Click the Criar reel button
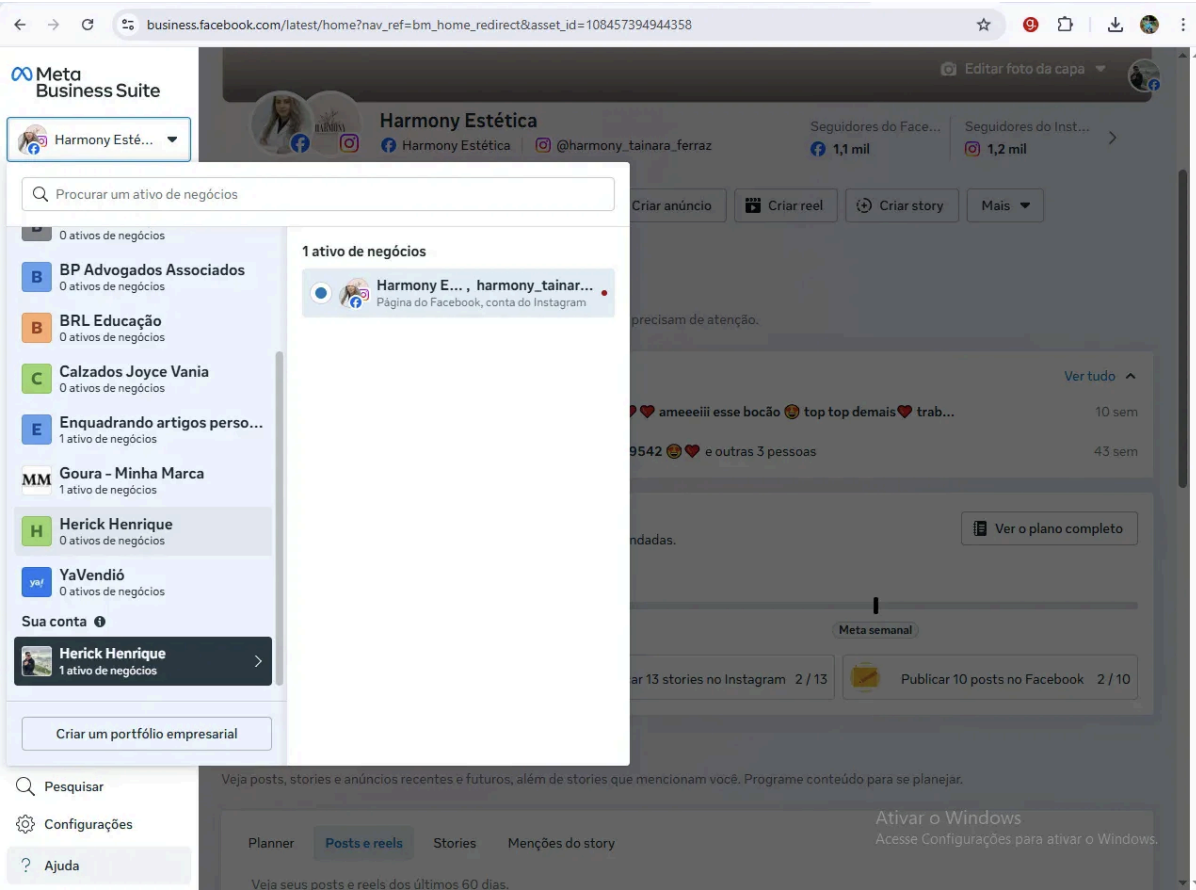The width and height of the screenshot is (1196, 890). [786, 205]
